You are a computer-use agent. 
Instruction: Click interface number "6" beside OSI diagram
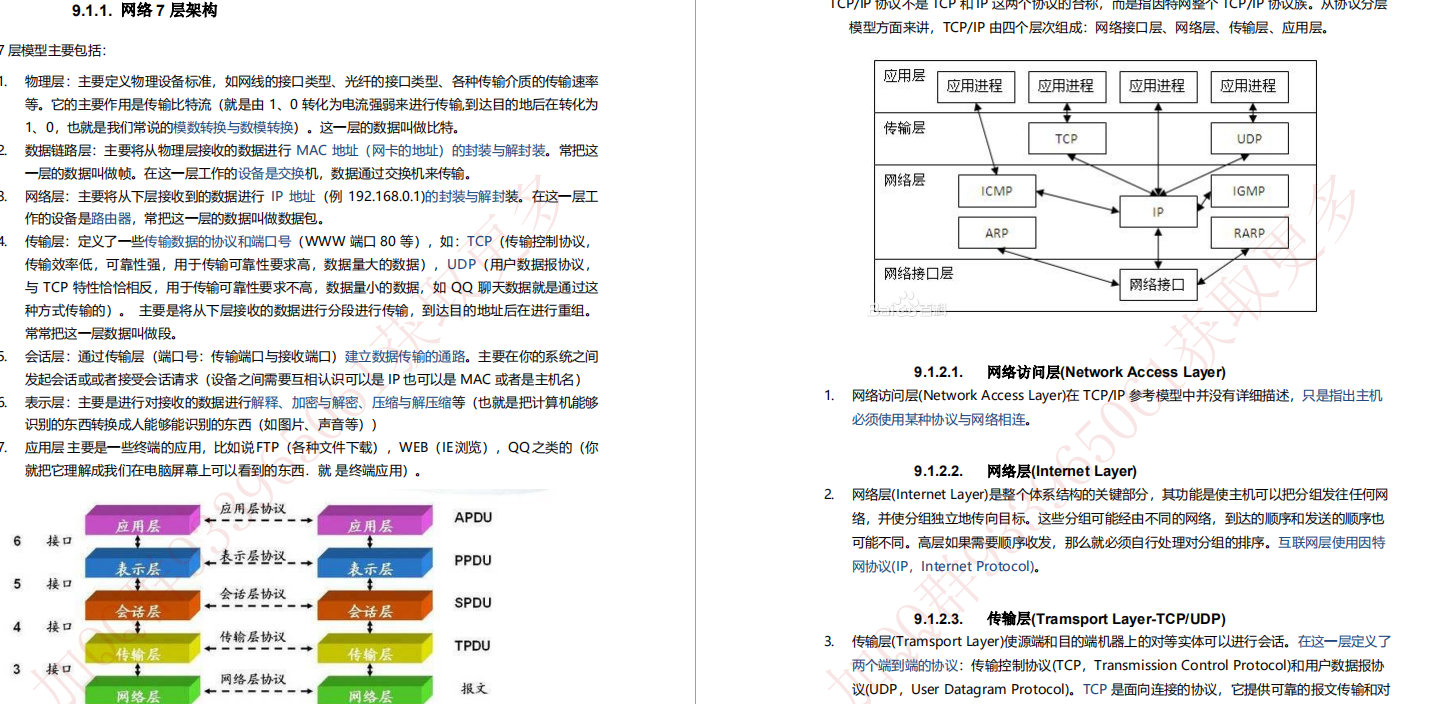(x=16, y=541)
